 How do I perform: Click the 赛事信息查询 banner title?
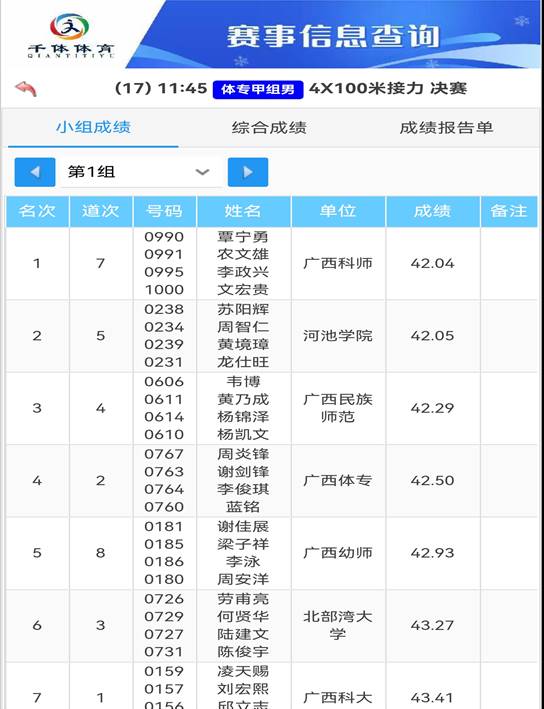[333, 36]
